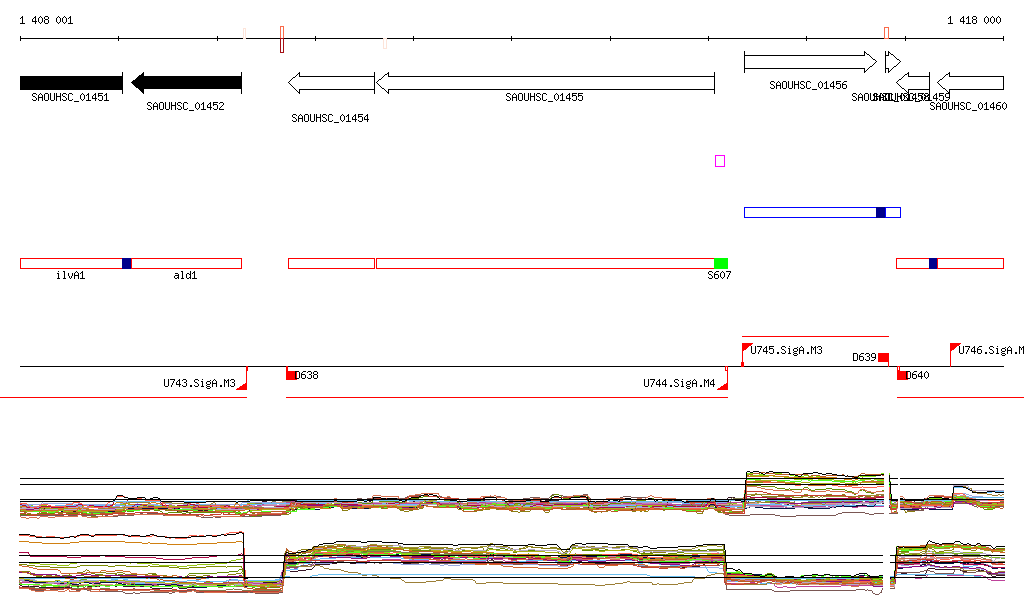
Task: Click the U743.SigA.M3 promoter label
Action: tap(199, 383)
